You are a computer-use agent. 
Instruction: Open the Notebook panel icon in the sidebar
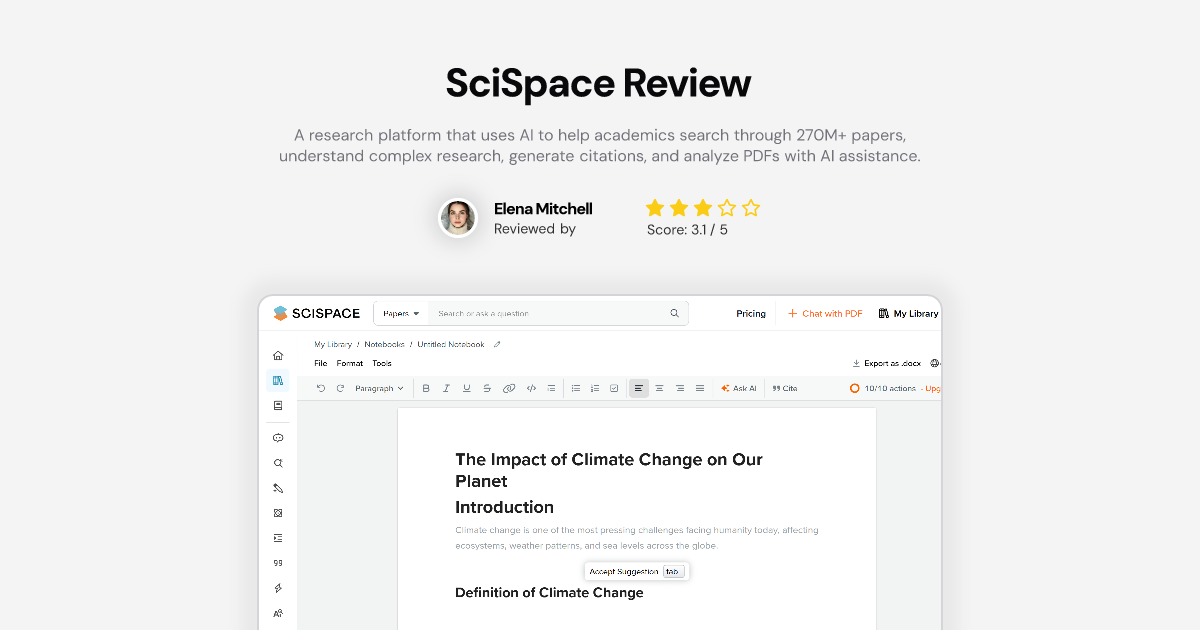coord(278,405)
